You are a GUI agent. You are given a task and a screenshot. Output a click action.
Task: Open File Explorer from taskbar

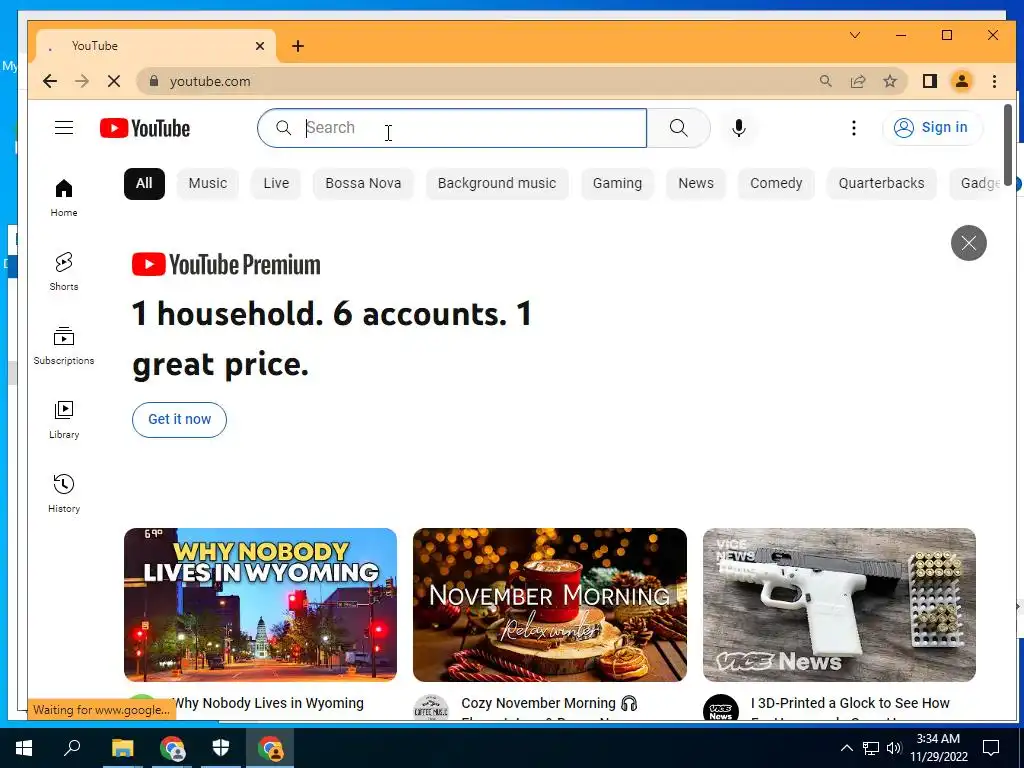[122, 748]
